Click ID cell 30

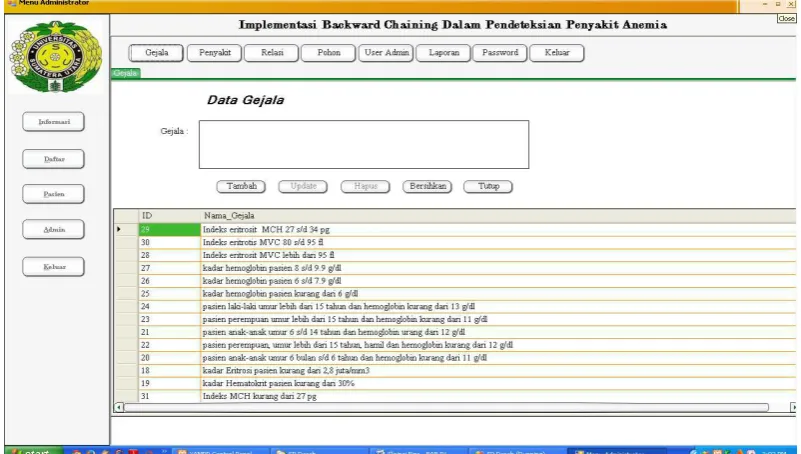pyautogui.click(x=169, y=242)
